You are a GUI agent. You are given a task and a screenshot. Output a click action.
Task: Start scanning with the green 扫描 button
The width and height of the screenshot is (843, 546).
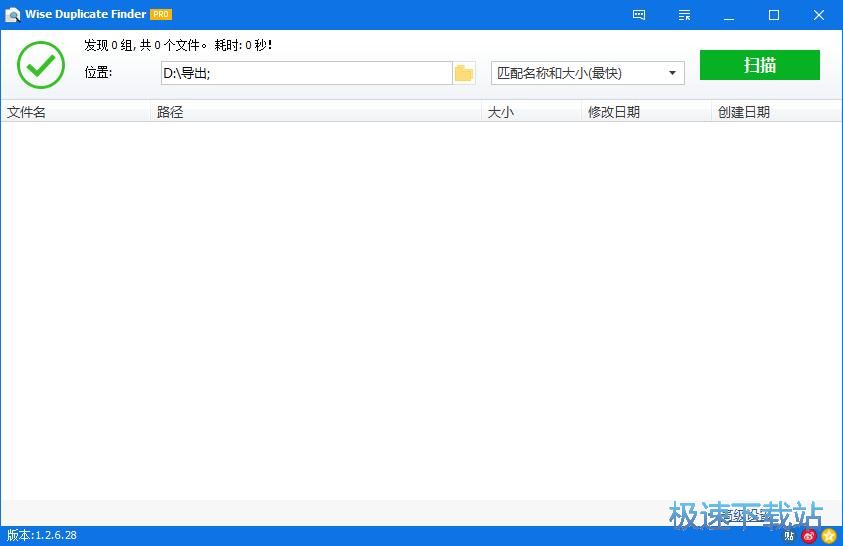[x=760, y=65]
